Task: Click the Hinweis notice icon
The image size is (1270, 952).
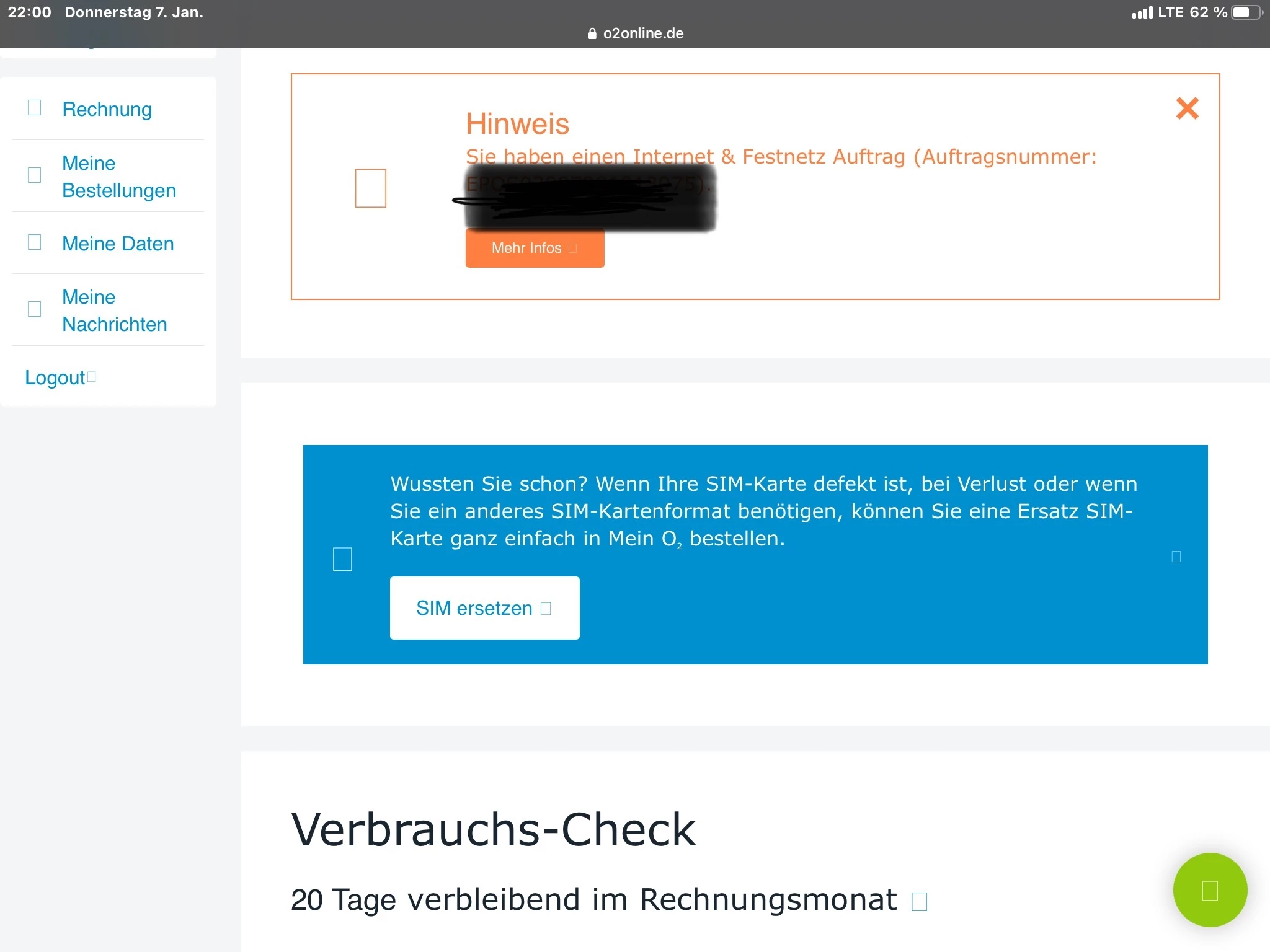Action: point(370,188)
